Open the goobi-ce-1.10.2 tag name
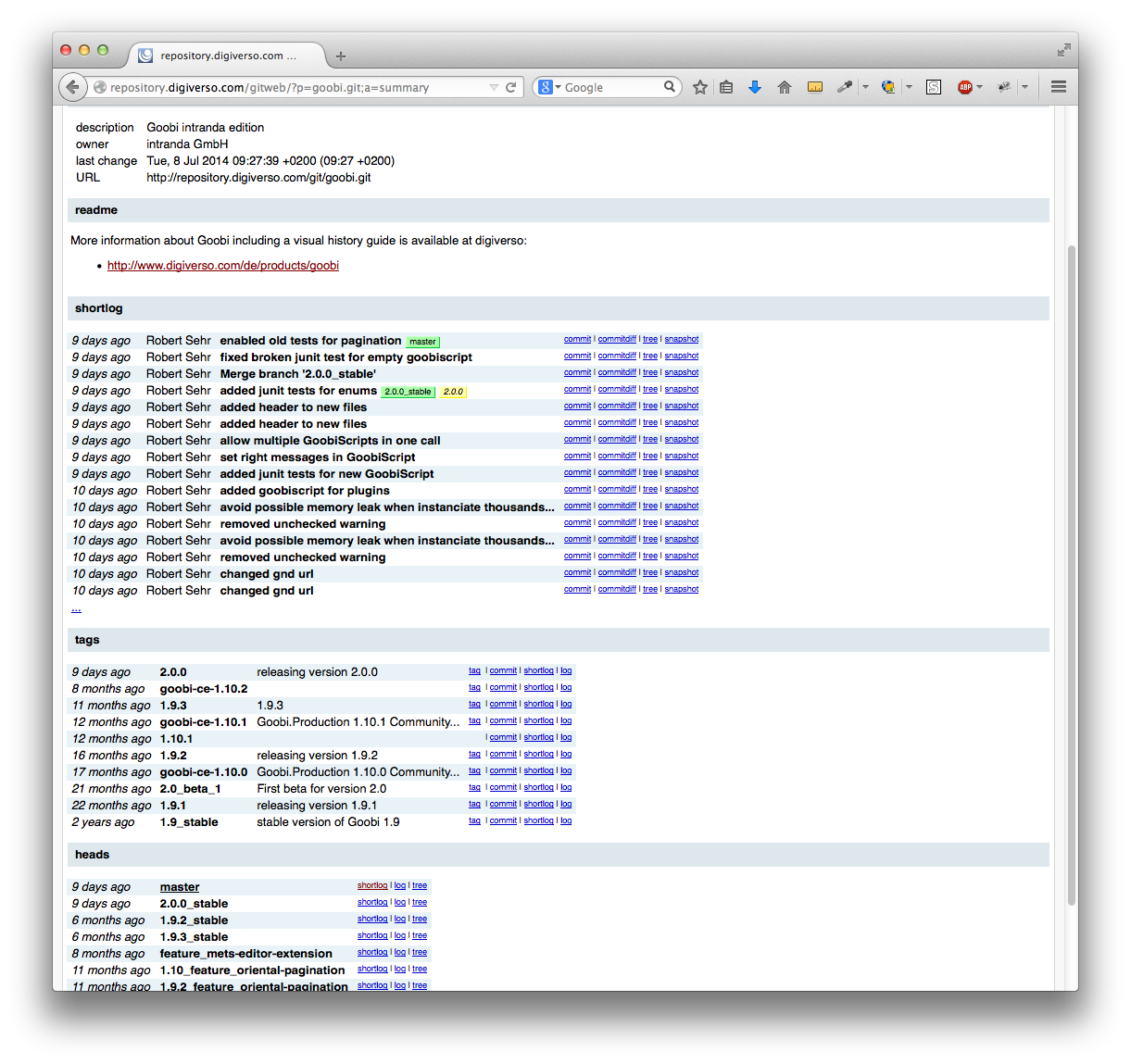 click(x=204, y=689)
